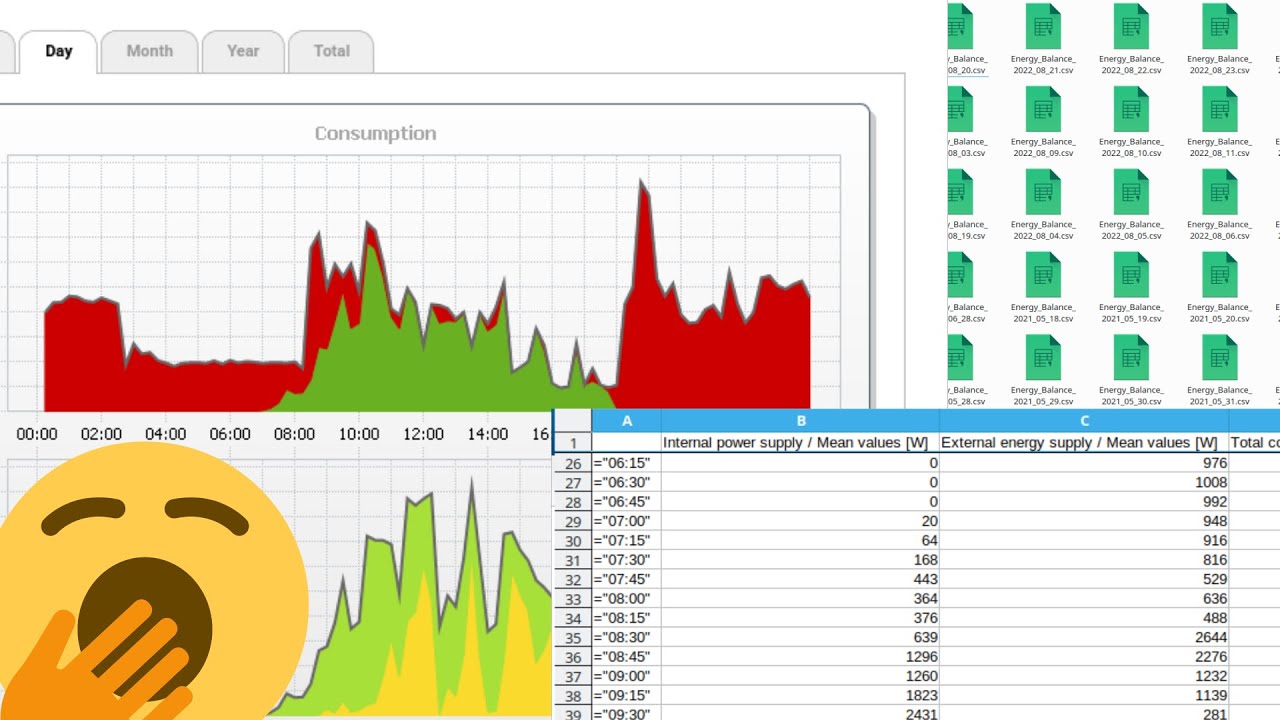Click the cell with value 1232
The height and width of the screenshot is (720, 1280).
1084,676
